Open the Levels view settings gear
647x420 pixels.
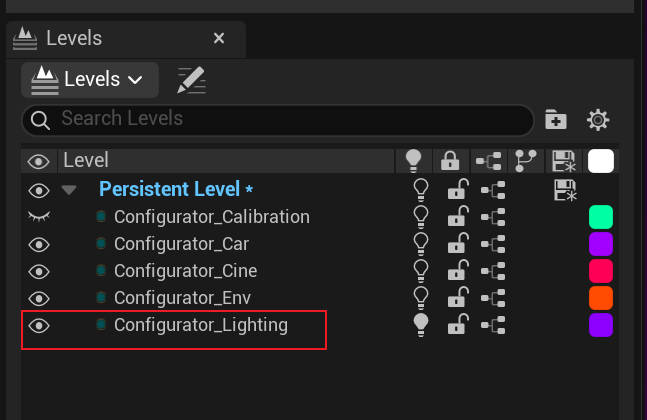(598, 120)
